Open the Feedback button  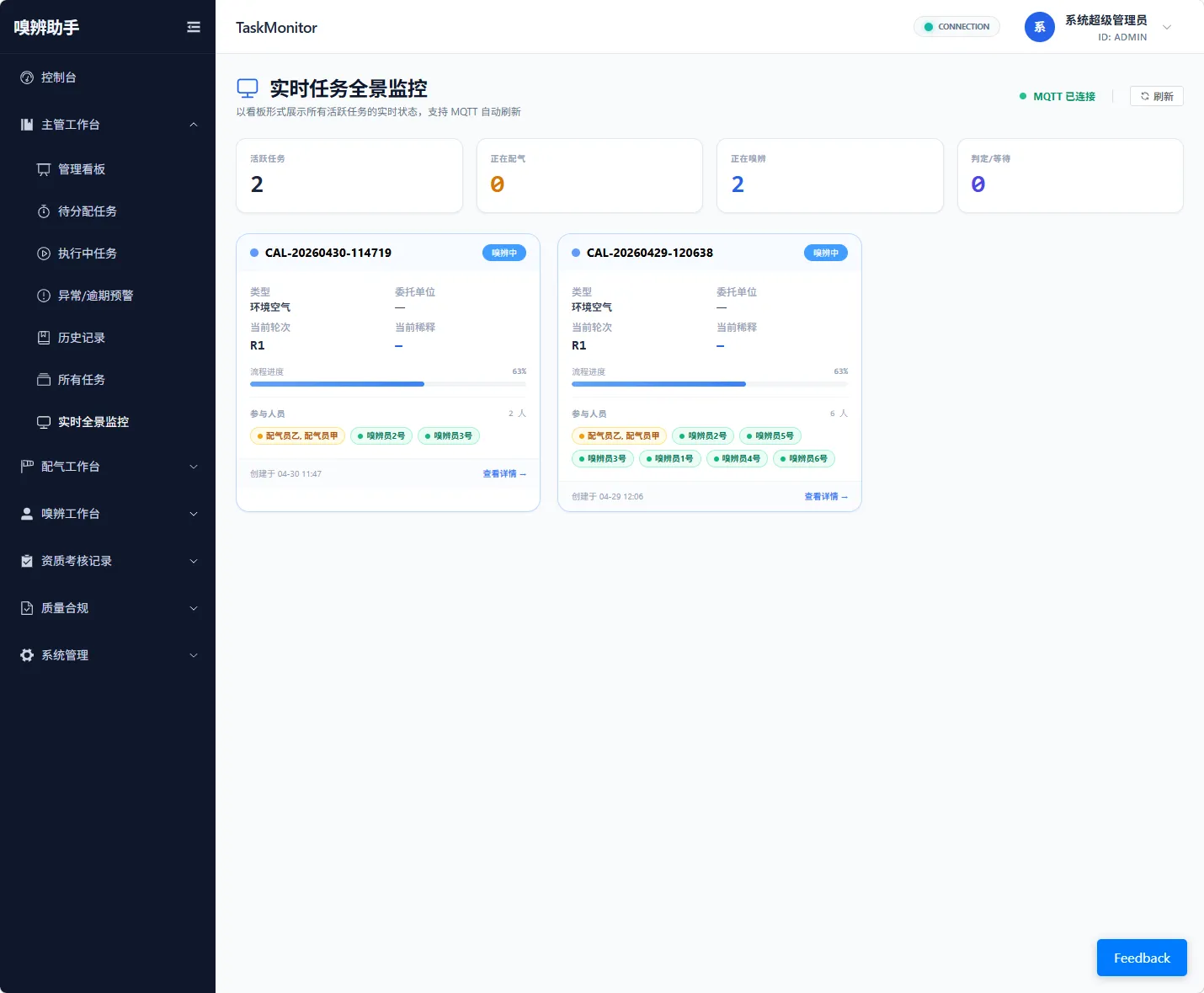pos(1142,958)
